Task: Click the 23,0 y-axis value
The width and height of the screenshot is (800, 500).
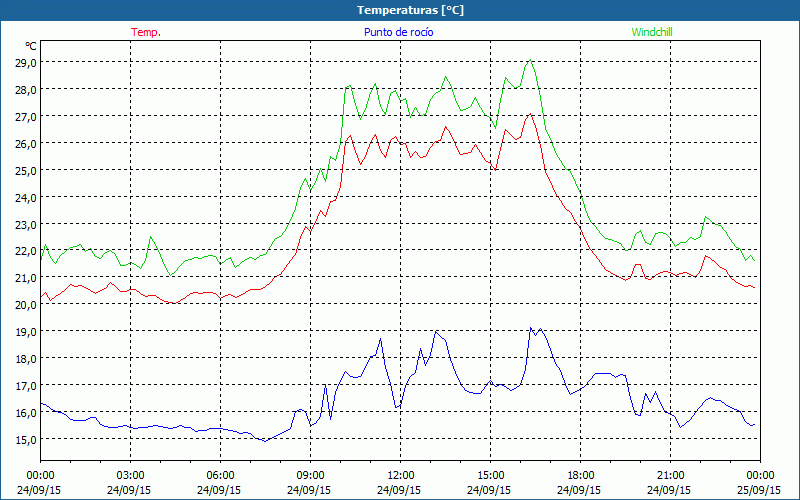Action: pos(26,224)
